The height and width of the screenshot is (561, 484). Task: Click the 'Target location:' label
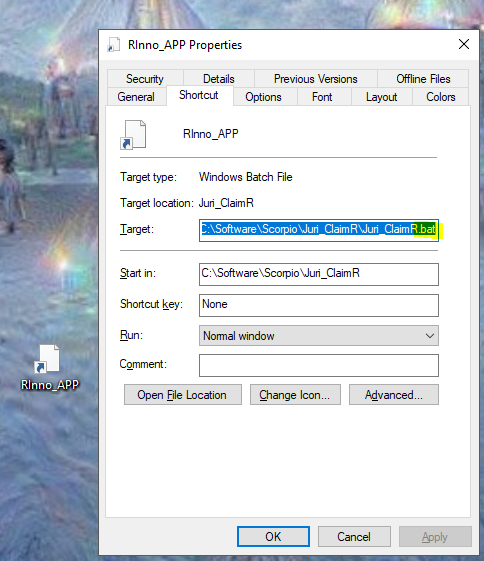(157, 203)
